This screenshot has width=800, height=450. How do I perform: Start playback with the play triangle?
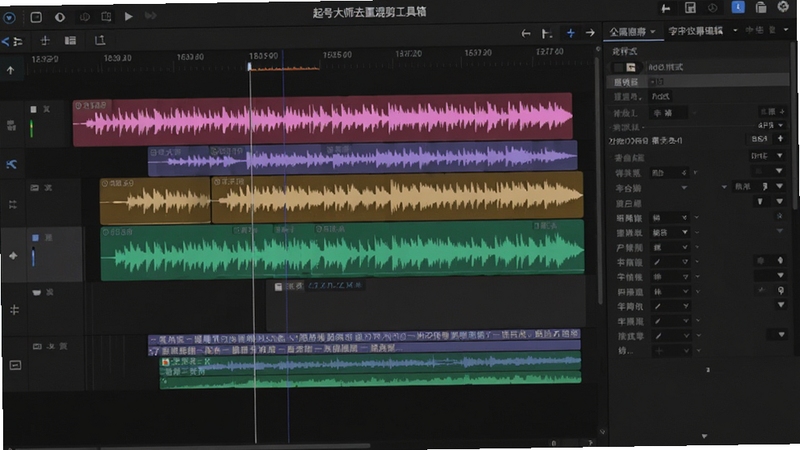[x=129, y=16]
